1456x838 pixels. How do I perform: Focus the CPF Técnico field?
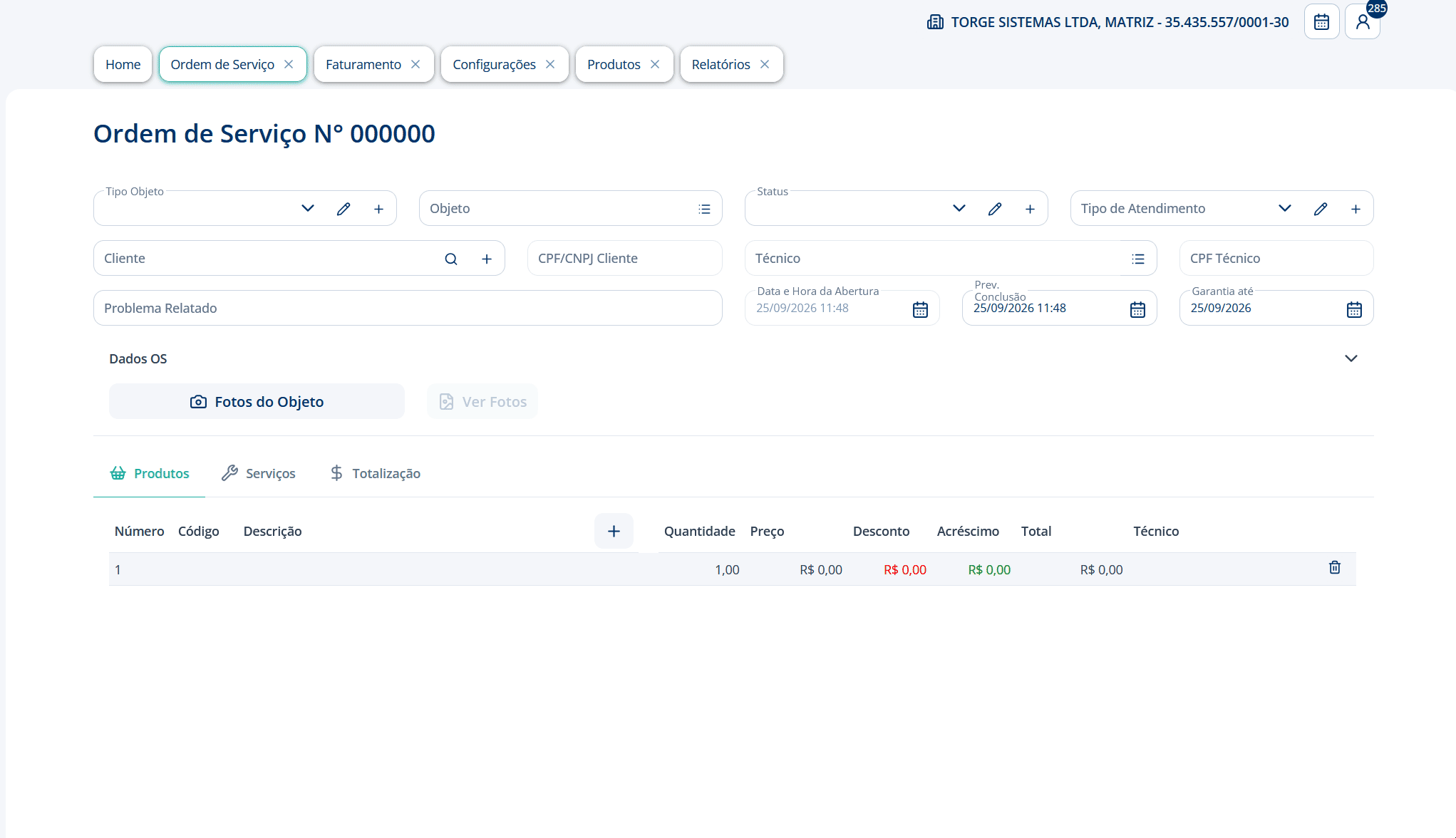[x=1276, y=259]
